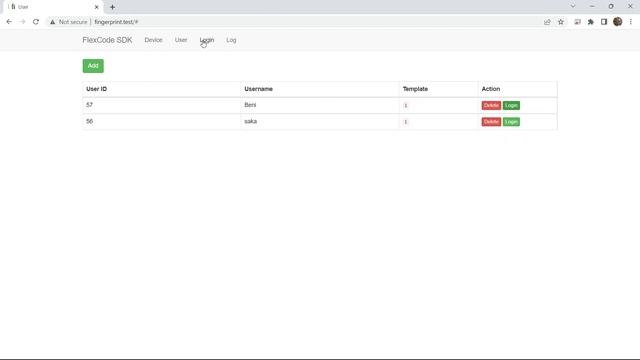The image size is (640, 360).
Task: Bookmark this page with the star icon
Action: coord(561,22)
